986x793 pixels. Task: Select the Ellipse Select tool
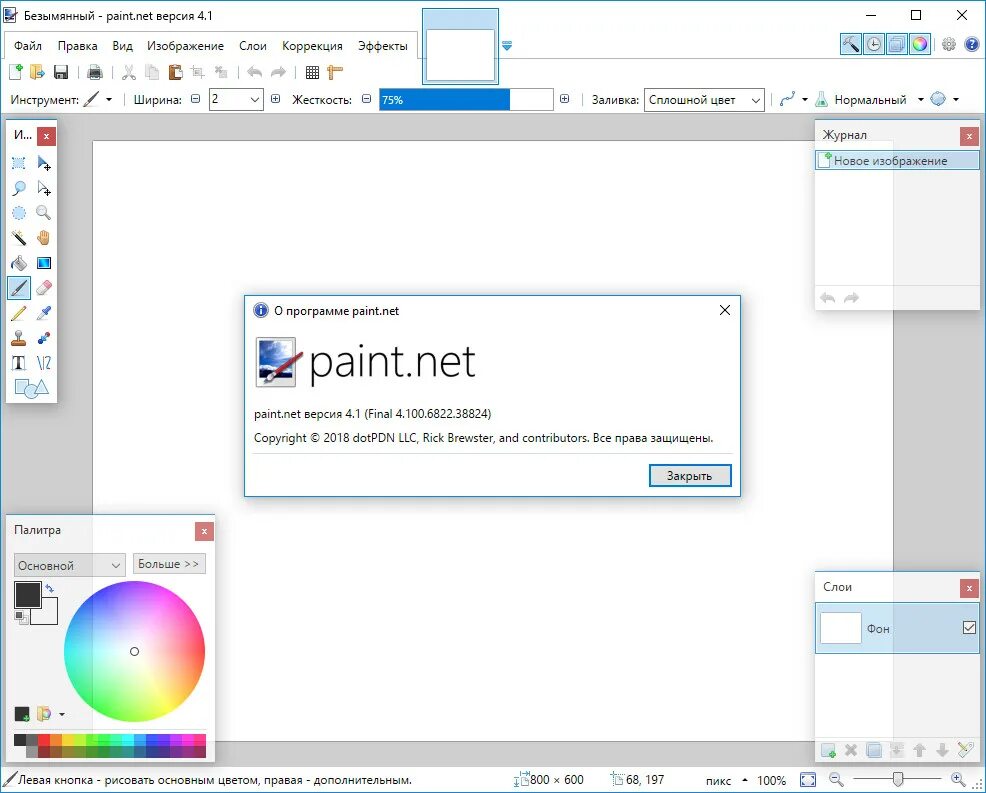click(19, 213)
